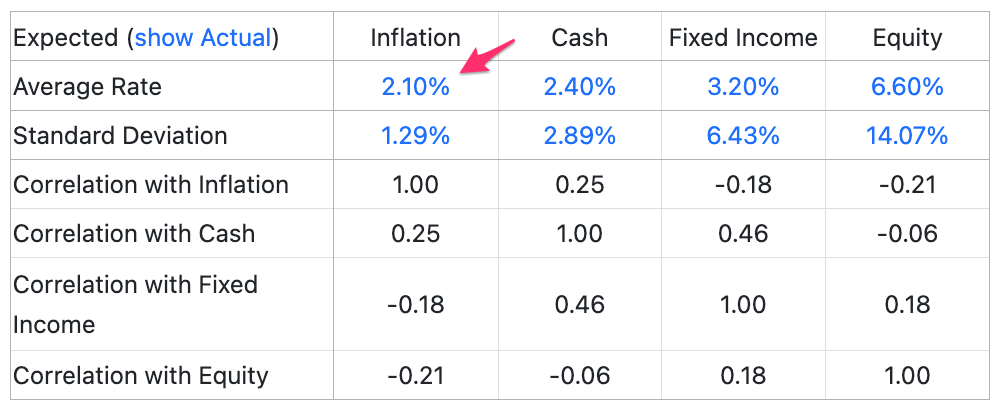Select the Correlation with Fixed Income label
The height and width of the screenshot is (411, 998).
point(136,304)
